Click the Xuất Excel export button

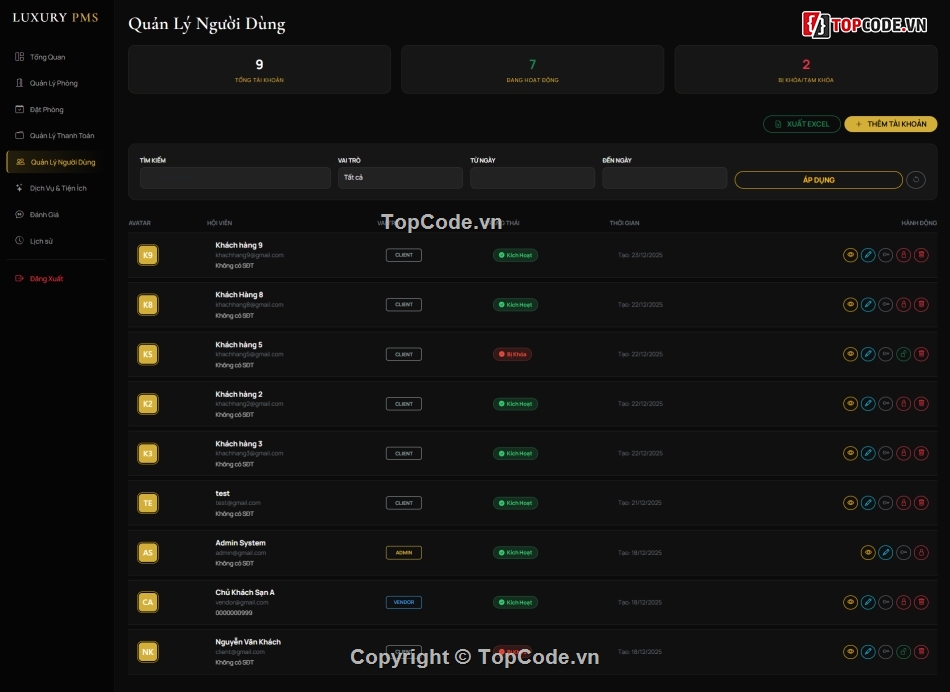tap(802, 124)
